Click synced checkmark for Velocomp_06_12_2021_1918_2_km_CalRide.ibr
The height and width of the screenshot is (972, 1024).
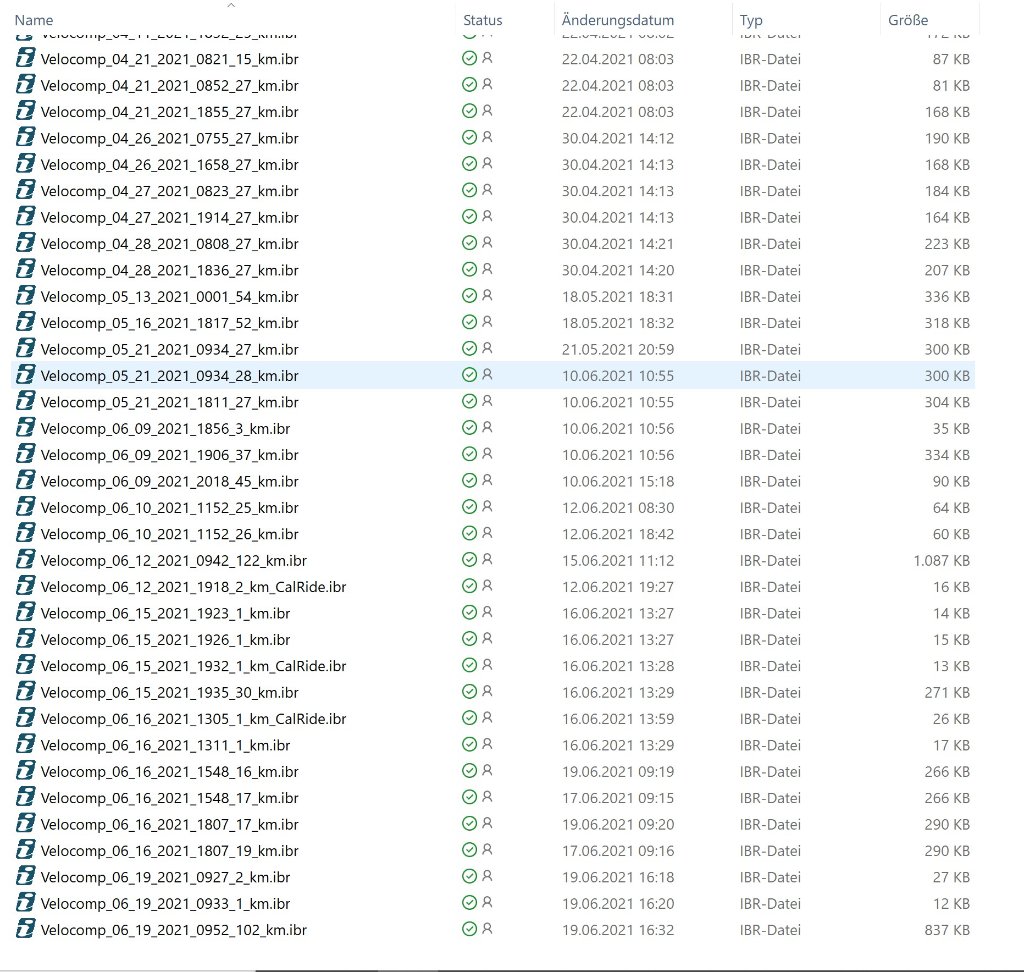point(469,586)
